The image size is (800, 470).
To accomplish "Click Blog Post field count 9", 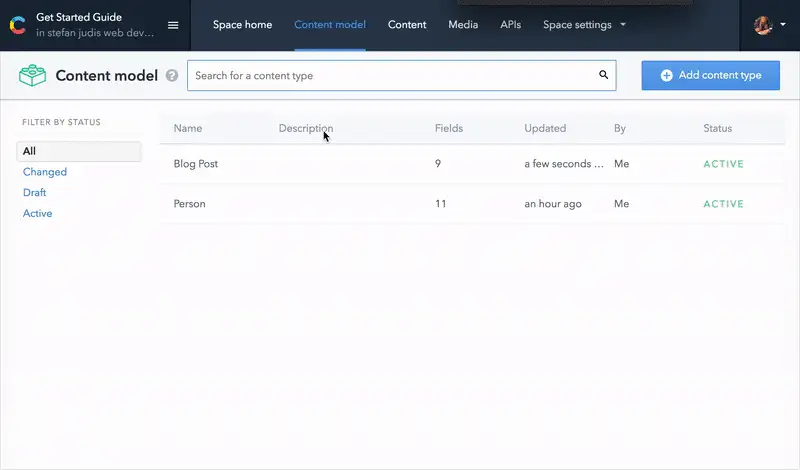I will coord(438,164).
